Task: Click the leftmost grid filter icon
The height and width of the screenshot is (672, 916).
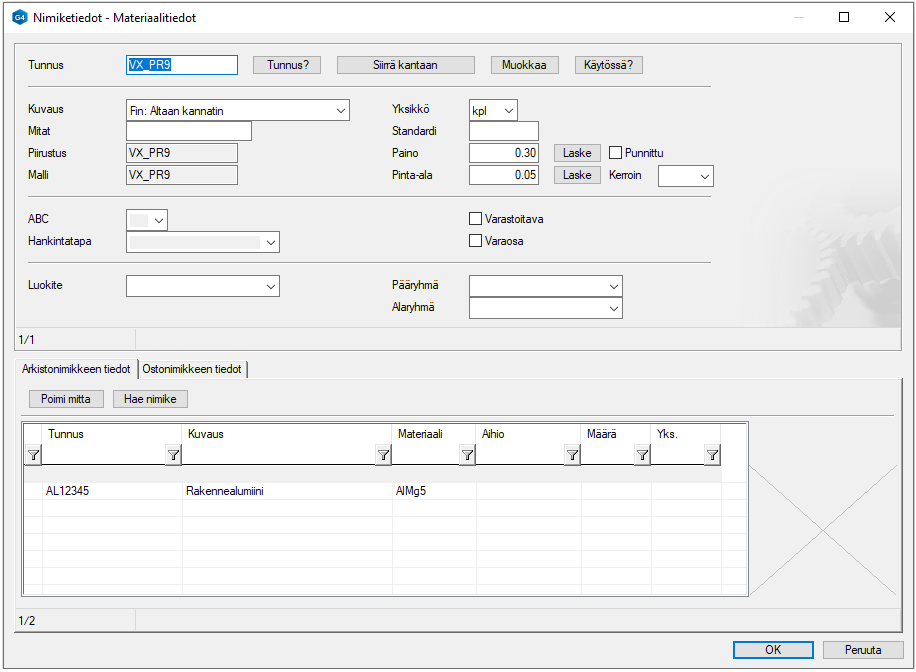Action: [32, 455]
